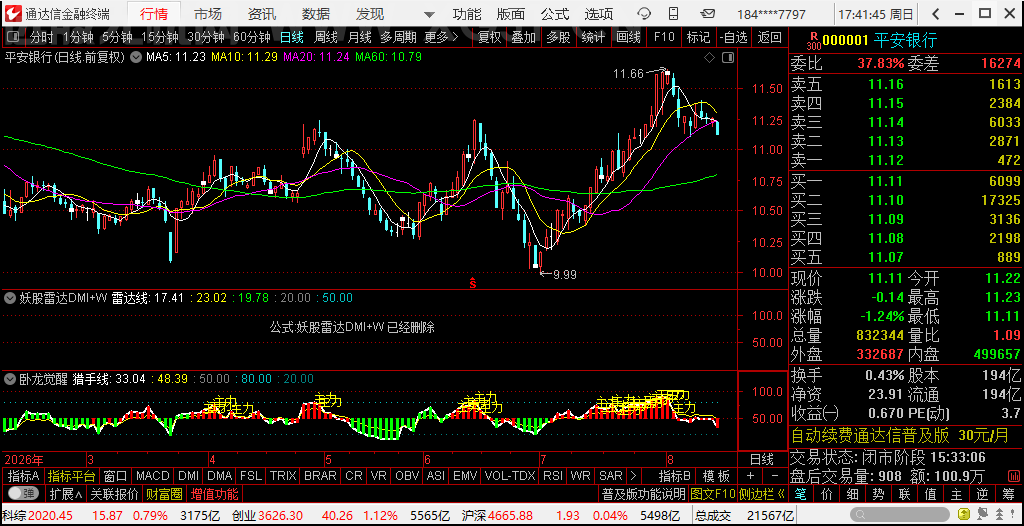Select the RSI indicator tab

tap(552, 476)
